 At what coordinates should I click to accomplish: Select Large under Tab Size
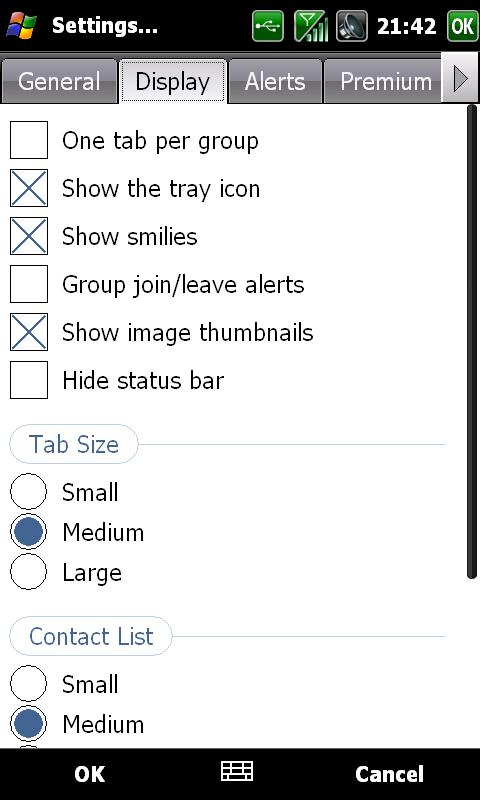click(29, 572)
